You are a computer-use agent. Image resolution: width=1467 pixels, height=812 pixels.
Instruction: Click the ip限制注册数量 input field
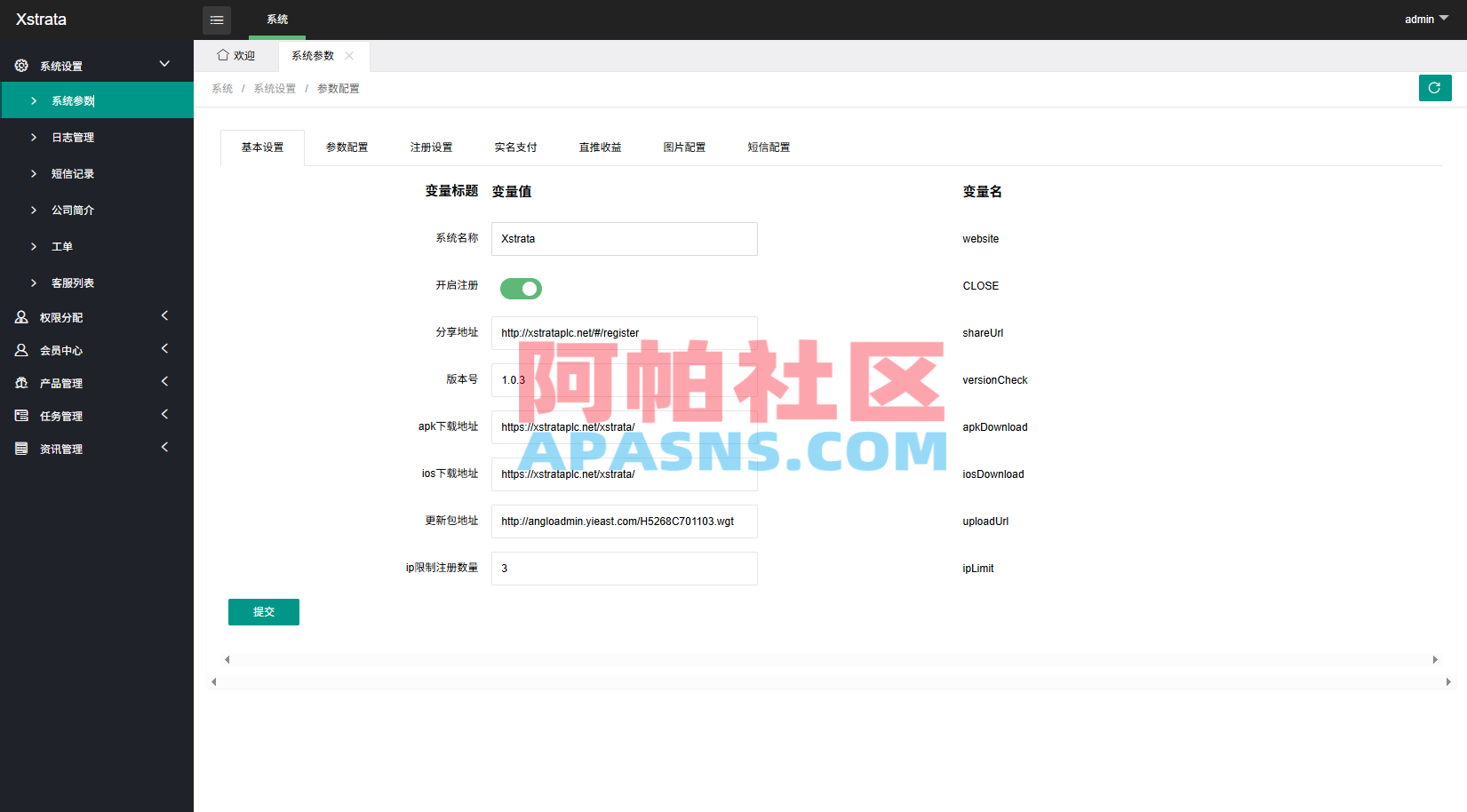tap(625, 569)
